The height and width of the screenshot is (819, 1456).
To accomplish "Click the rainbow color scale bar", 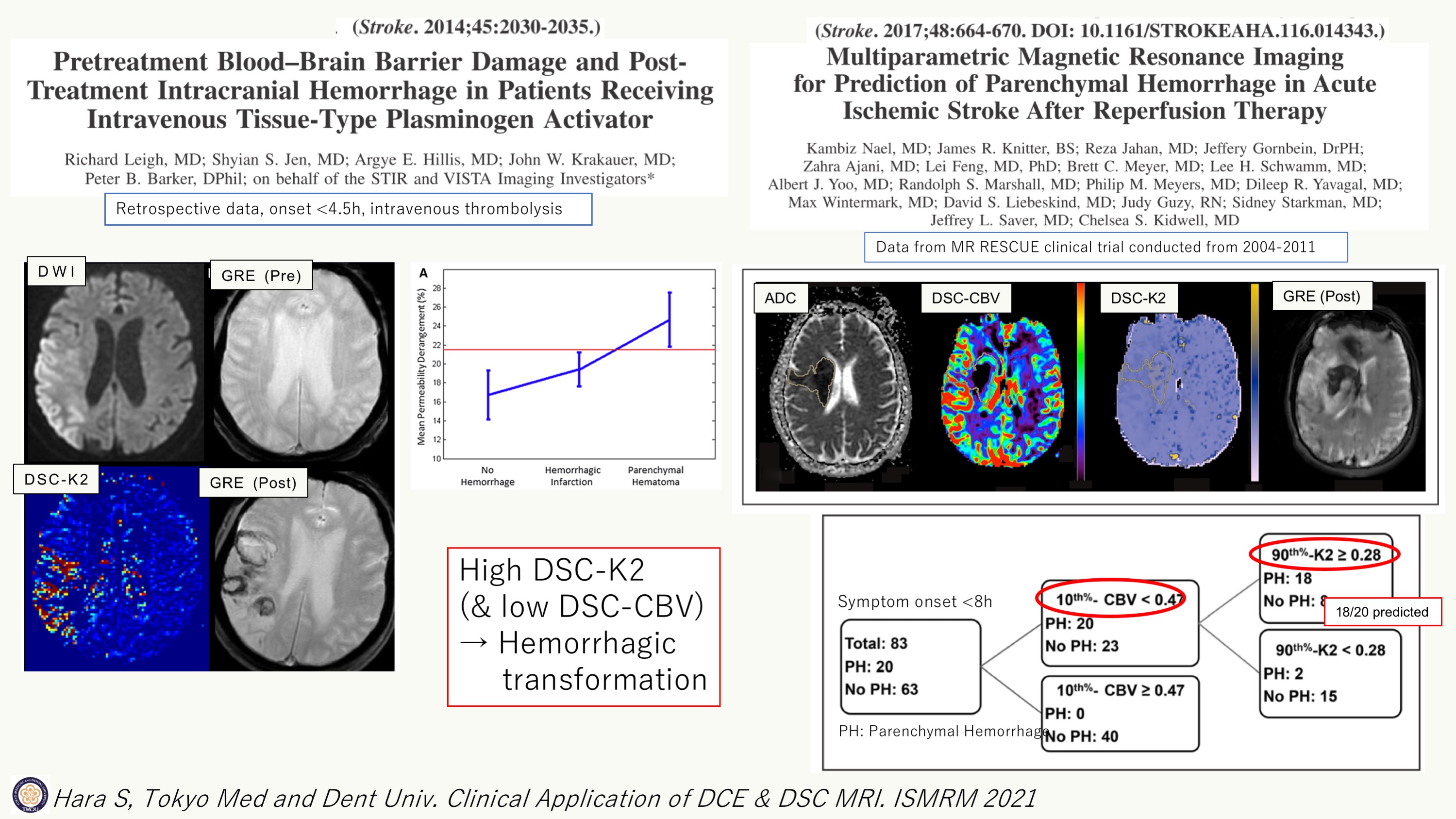I will [1081, 382].
